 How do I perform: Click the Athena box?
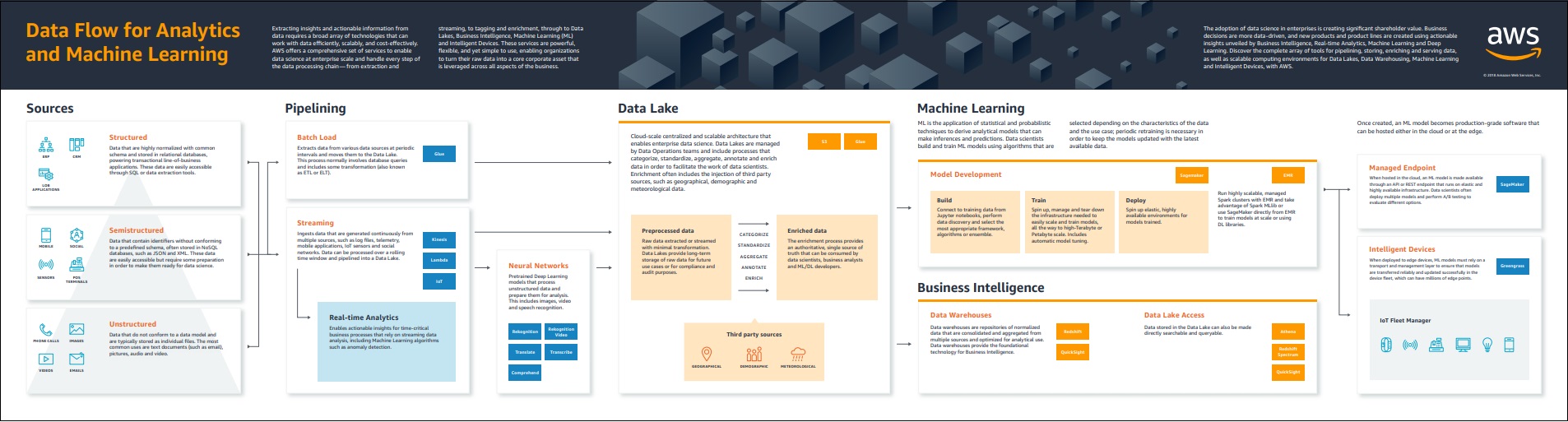click(1288, 332)
